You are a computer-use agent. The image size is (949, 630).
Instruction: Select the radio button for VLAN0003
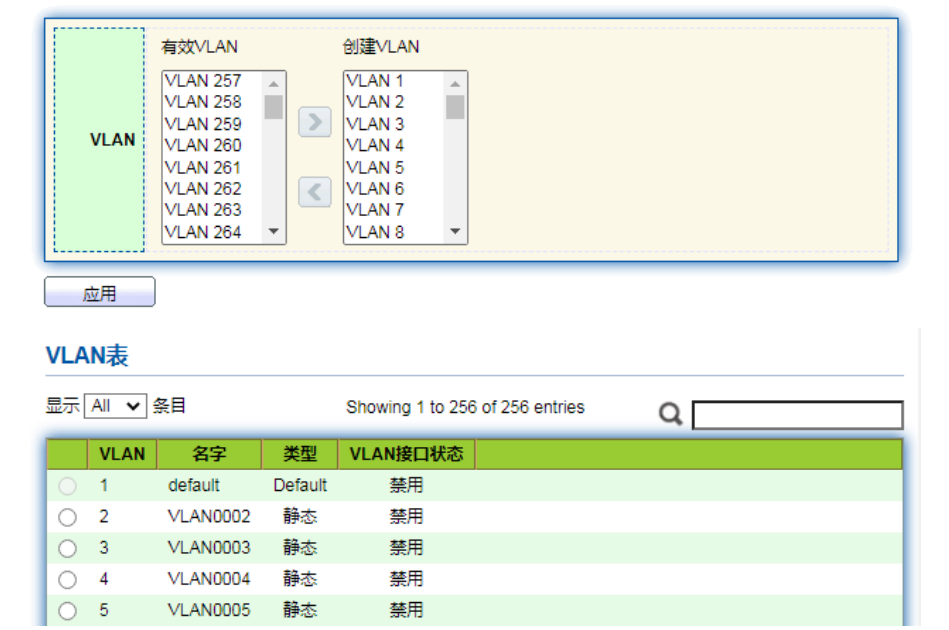(x=67, y=548)
